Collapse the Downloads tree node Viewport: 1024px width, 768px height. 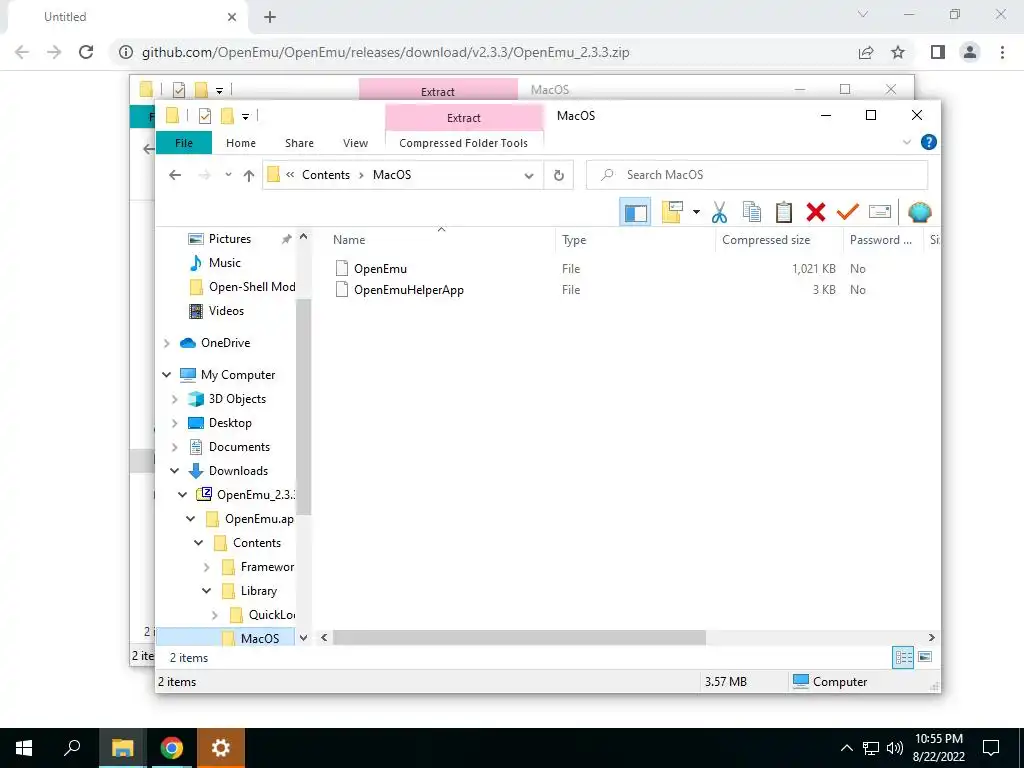[174, 471]
